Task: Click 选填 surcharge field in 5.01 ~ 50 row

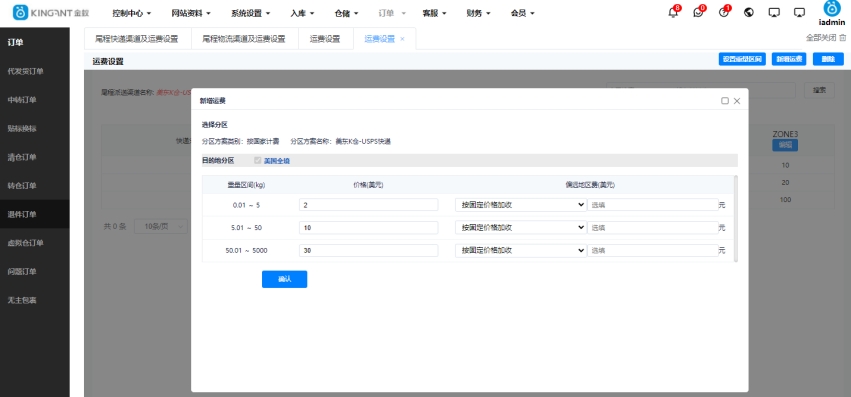Action: click(x=653, y=228)
